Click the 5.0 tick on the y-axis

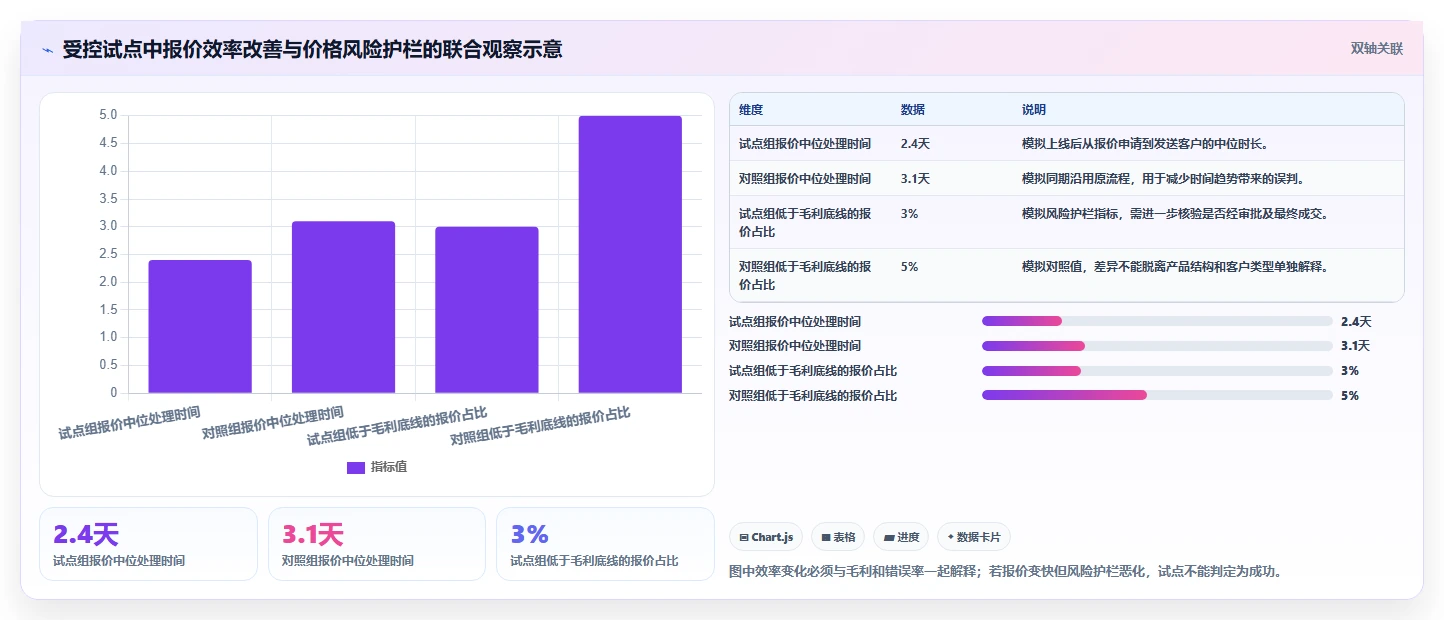tap(108, 115)
